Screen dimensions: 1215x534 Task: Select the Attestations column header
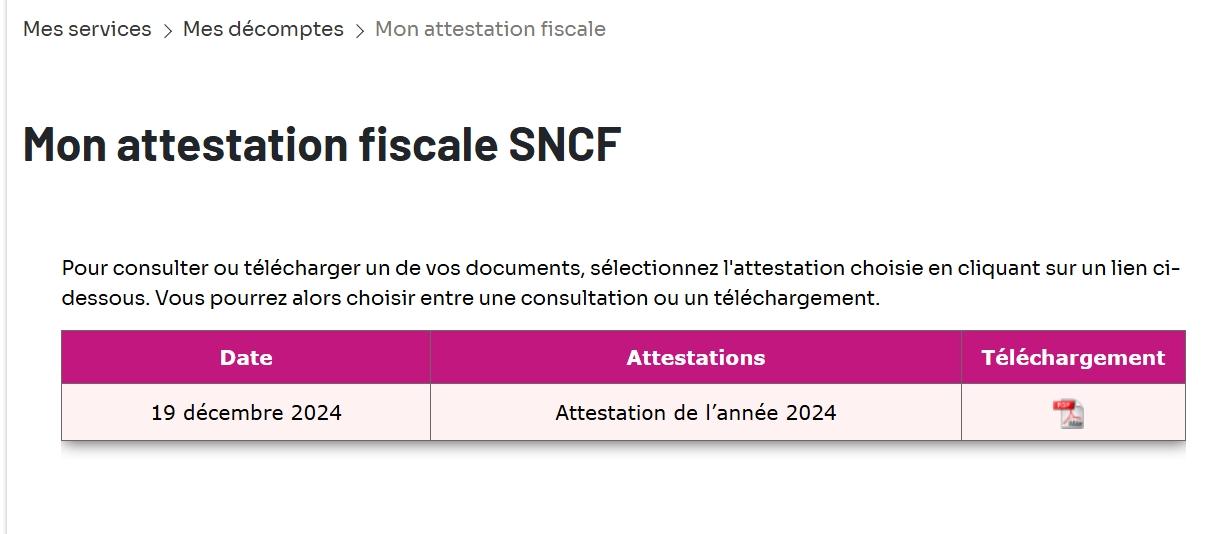coord(696,358)
